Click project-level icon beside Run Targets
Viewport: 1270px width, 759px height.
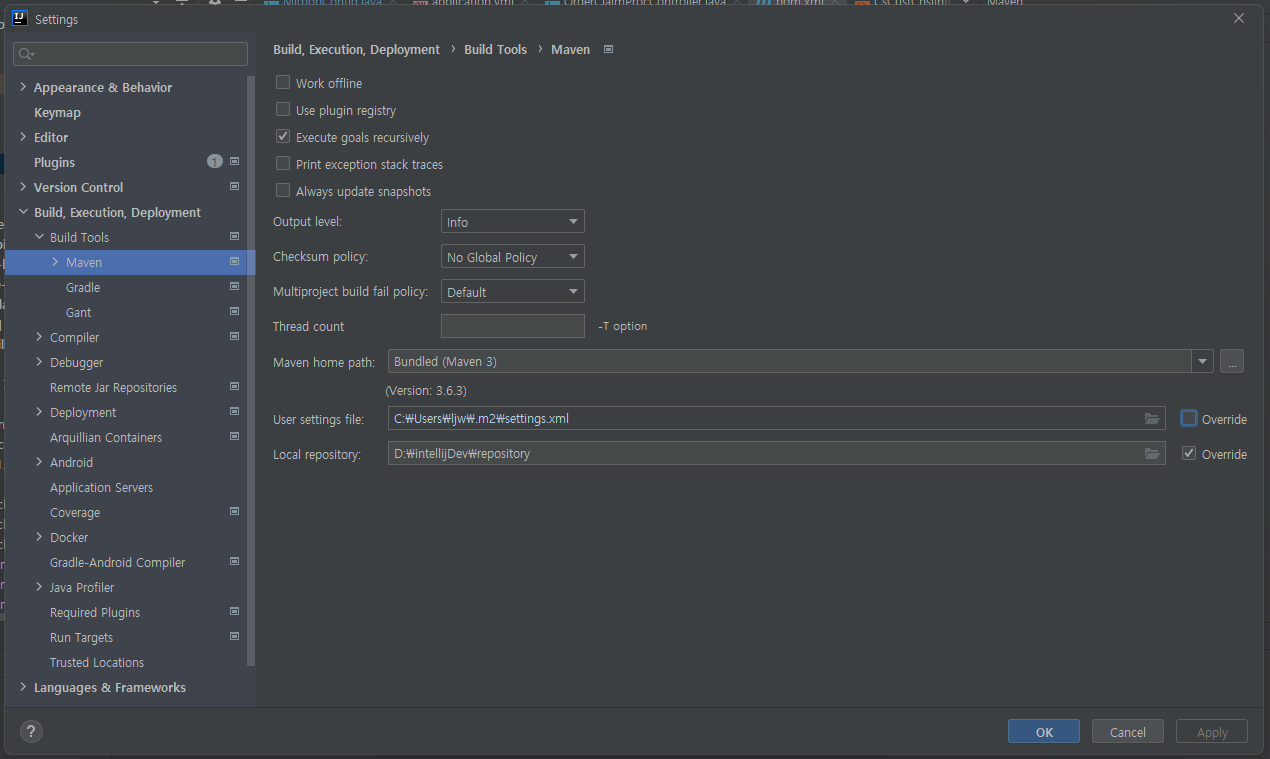tap(234, 636)
